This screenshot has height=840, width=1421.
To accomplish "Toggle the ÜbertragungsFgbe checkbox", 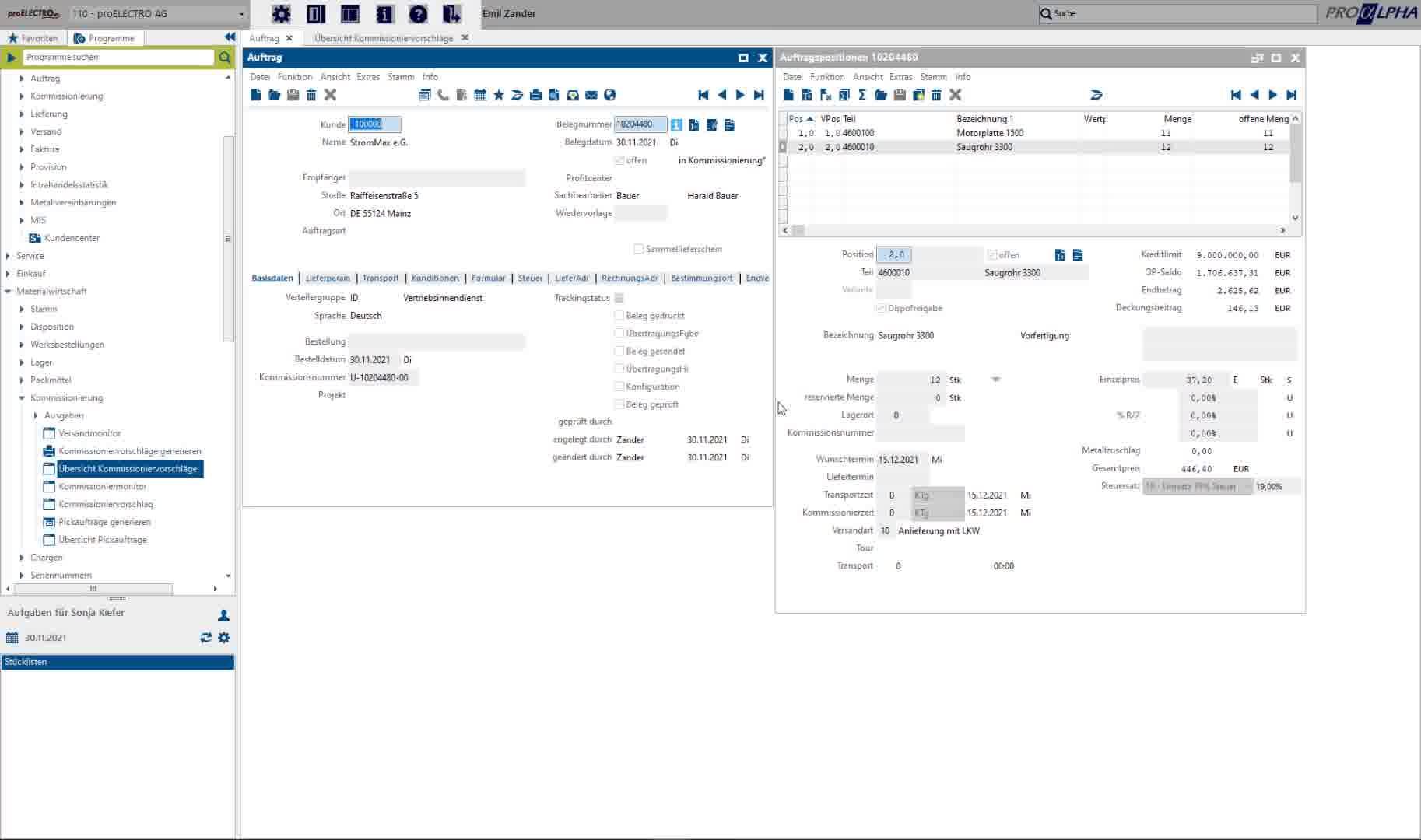I will click(x=619, y=333).
